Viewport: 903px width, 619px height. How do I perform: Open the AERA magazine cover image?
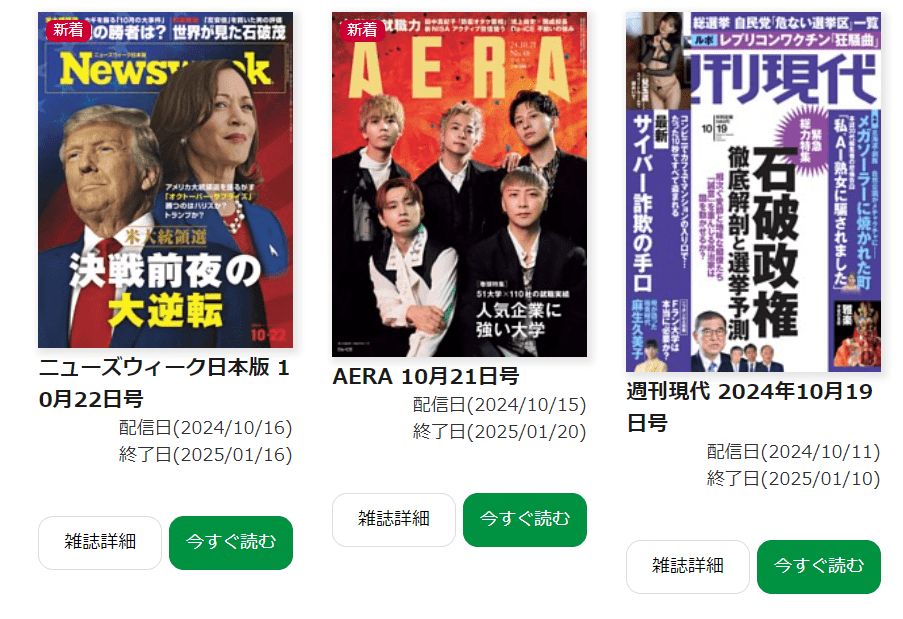tap(459, 184)
